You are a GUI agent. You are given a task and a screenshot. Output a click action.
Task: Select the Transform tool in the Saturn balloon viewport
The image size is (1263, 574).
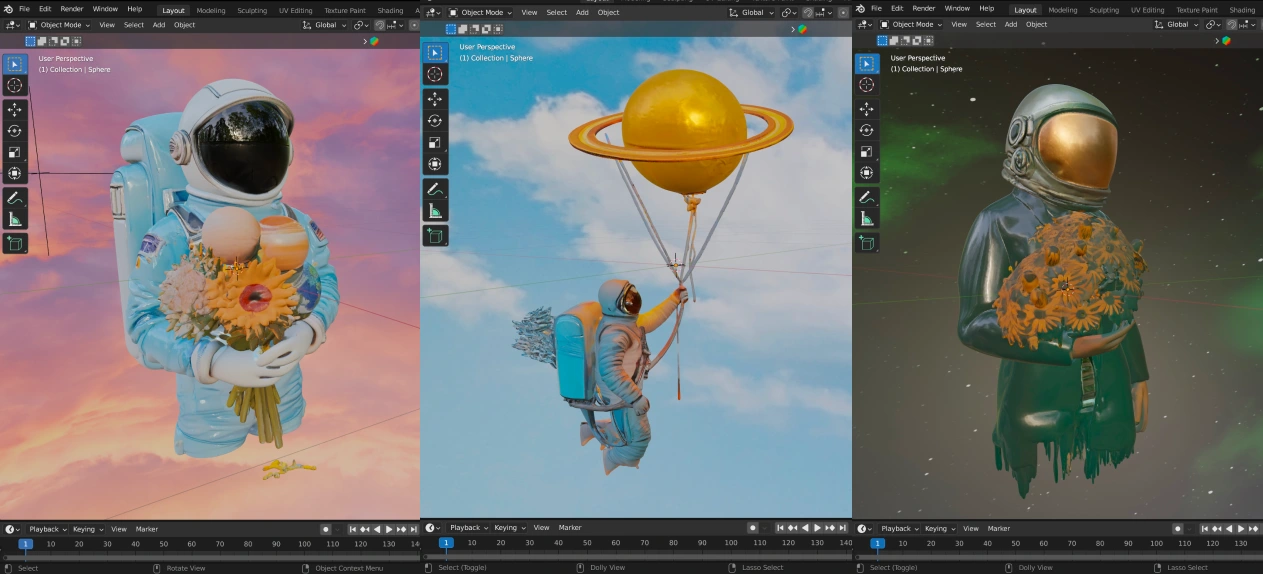[x=435, y=164]
